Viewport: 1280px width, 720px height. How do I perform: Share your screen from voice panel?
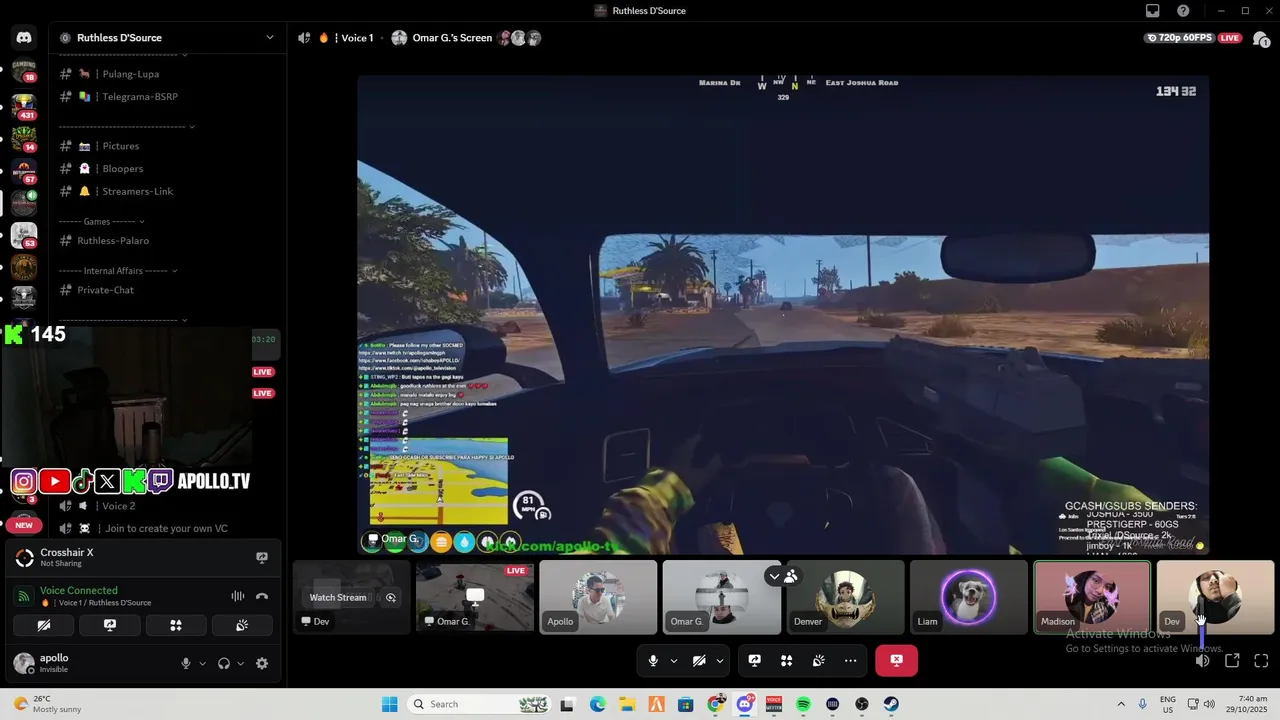coord(110,625)
